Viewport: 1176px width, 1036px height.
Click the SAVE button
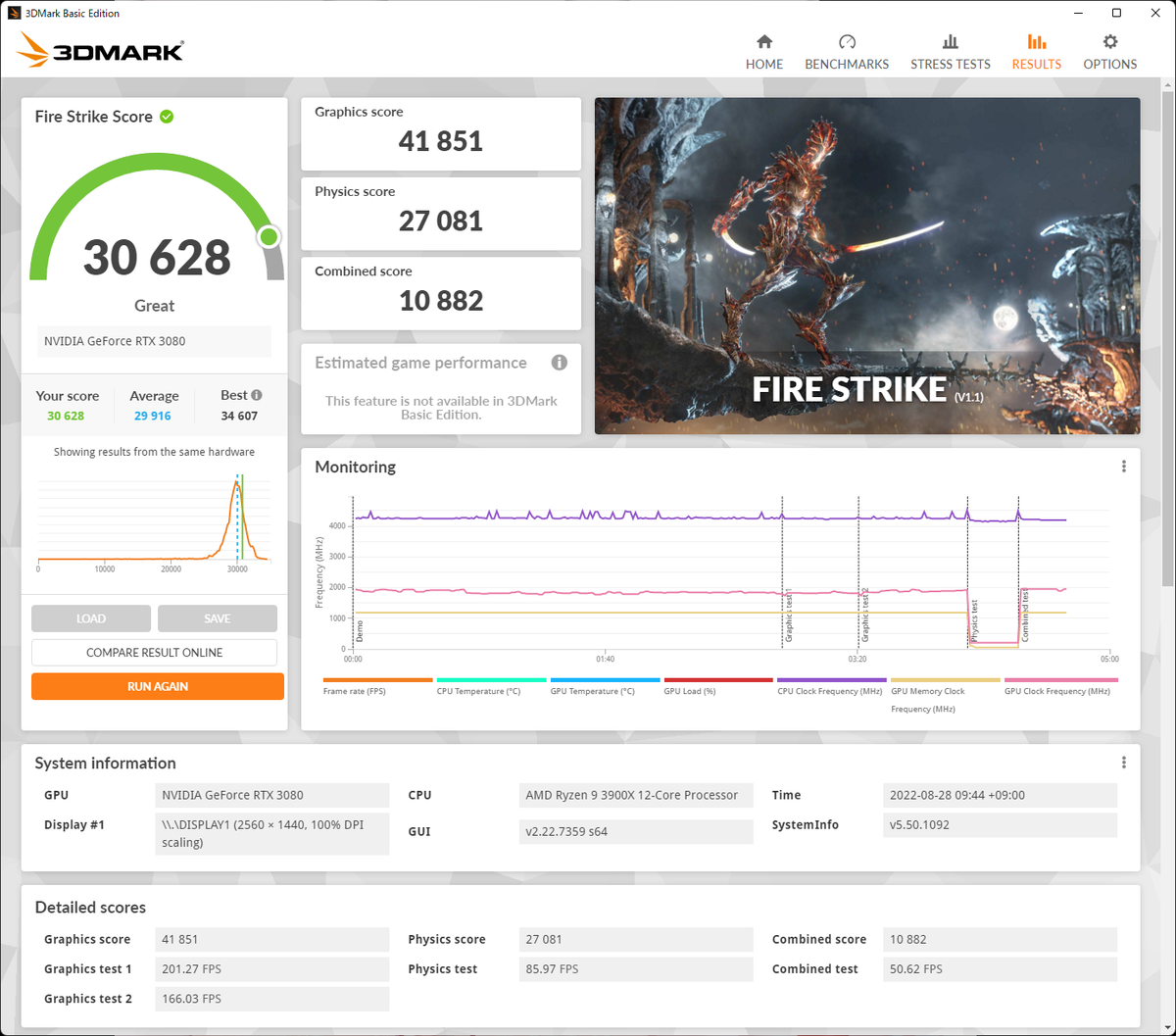(x=218, y=618)
